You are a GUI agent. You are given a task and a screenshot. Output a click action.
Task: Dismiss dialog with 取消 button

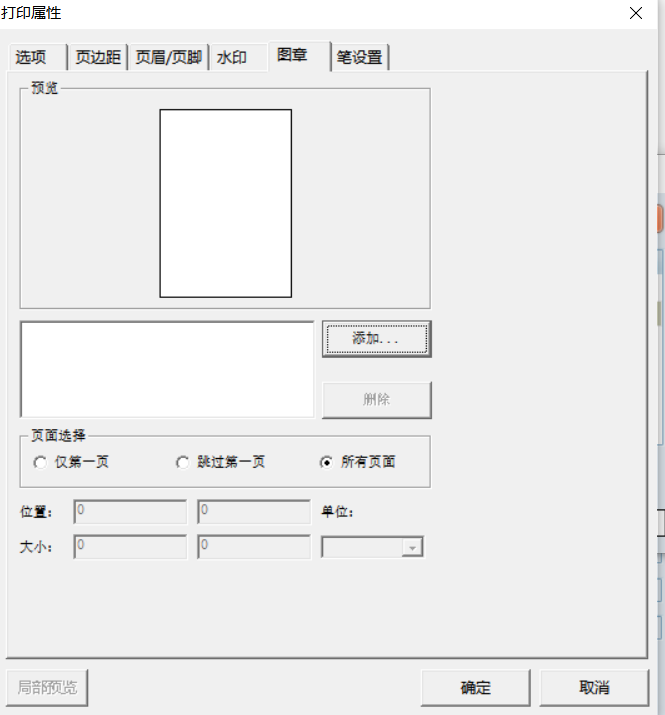click(x=594, y=688)
